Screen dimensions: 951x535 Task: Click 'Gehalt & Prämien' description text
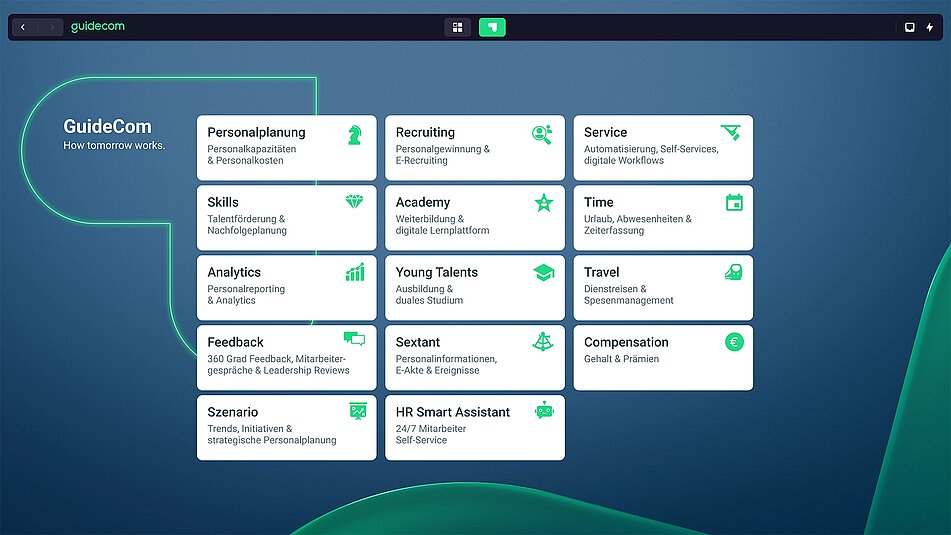(x=621, y=359)
